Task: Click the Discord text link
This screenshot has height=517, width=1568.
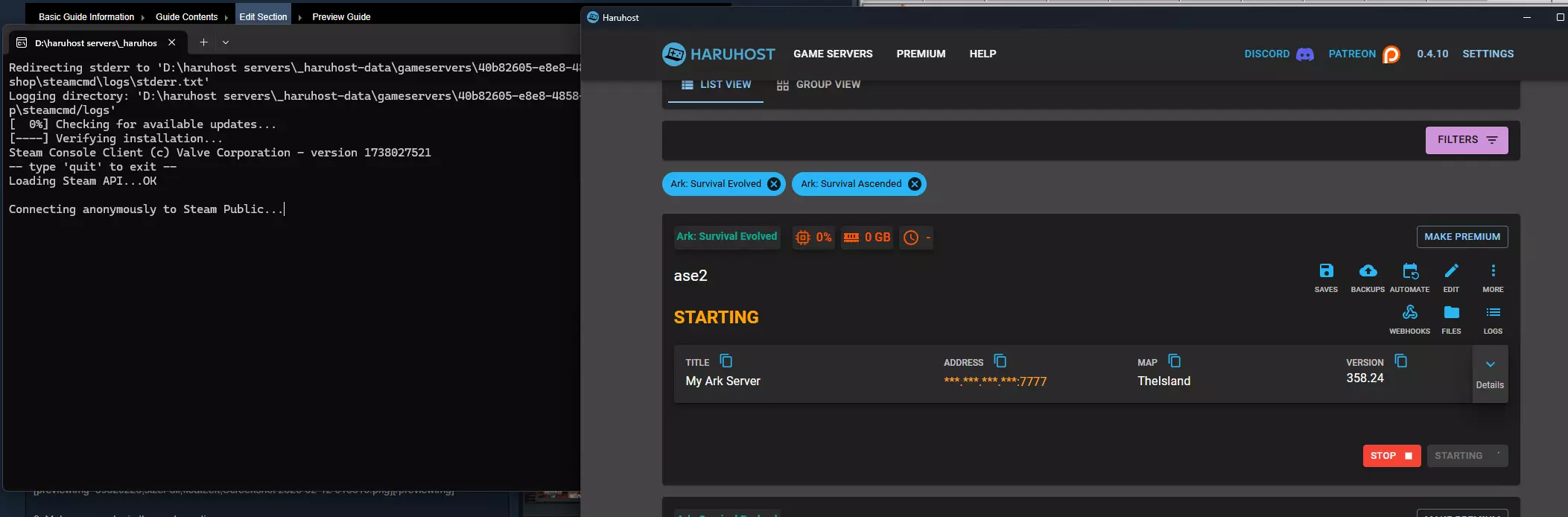Action: click(1266, 54)
